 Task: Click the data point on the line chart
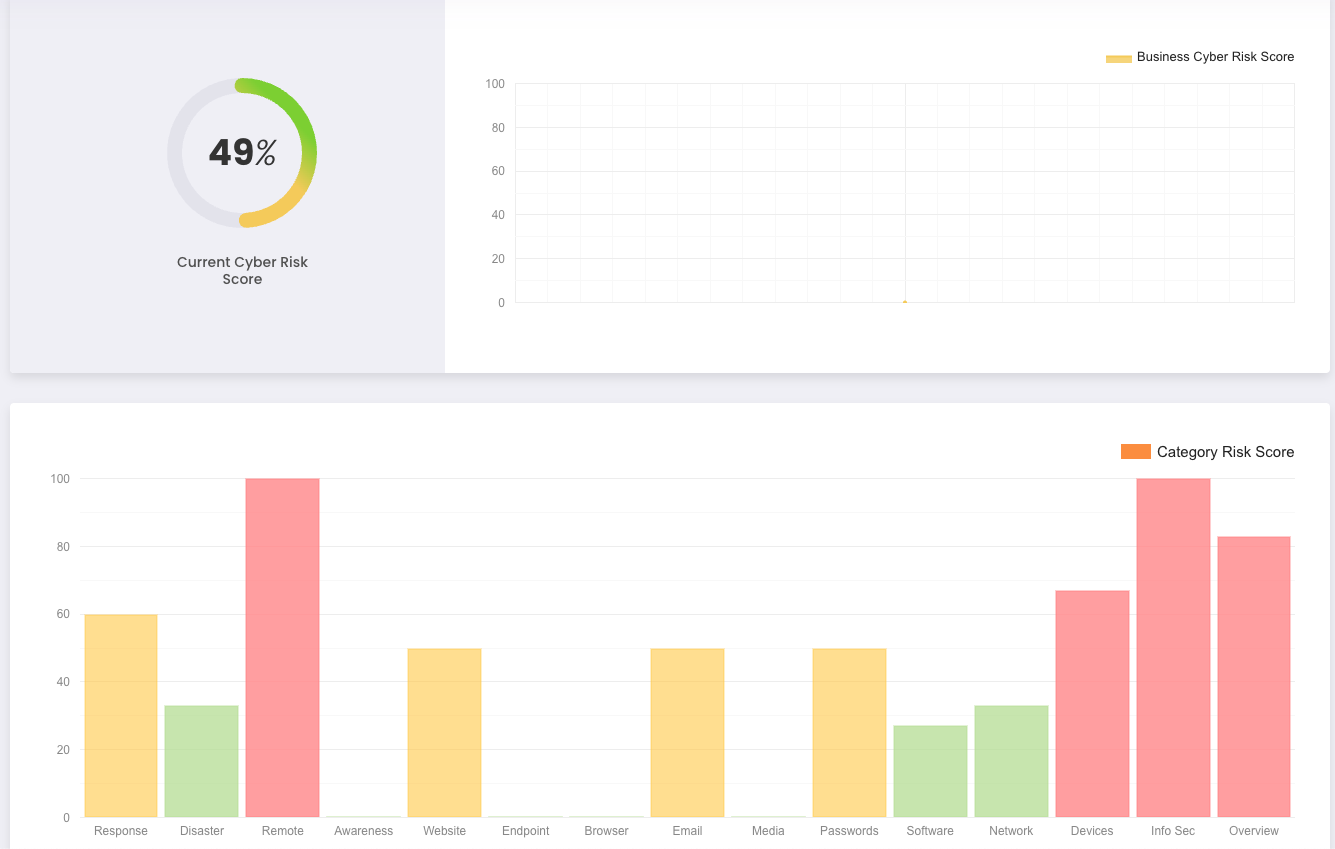[905, 301]
